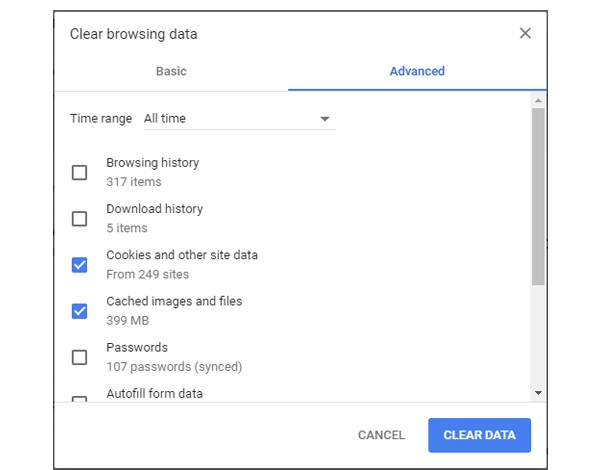Toggle the Autofill form data checkbox

(x=80, y=399)
